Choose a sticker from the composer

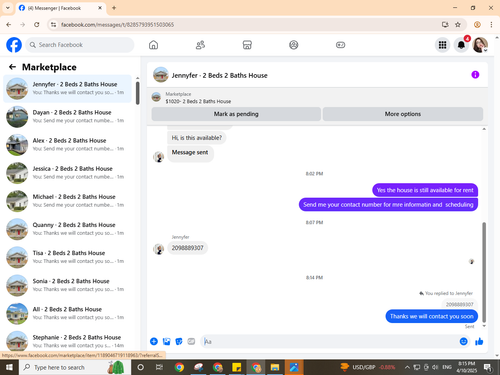tap(179, 341)
